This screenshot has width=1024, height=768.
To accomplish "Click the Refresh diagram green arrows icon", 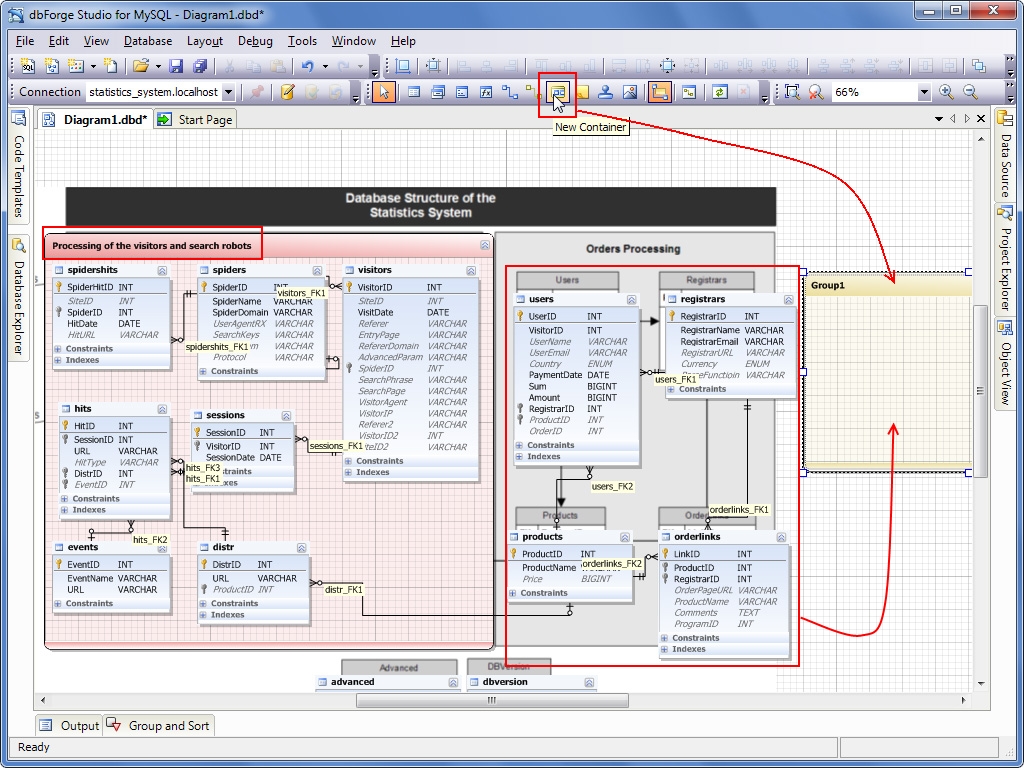I will pyautogui.click(x=720, y=92).
